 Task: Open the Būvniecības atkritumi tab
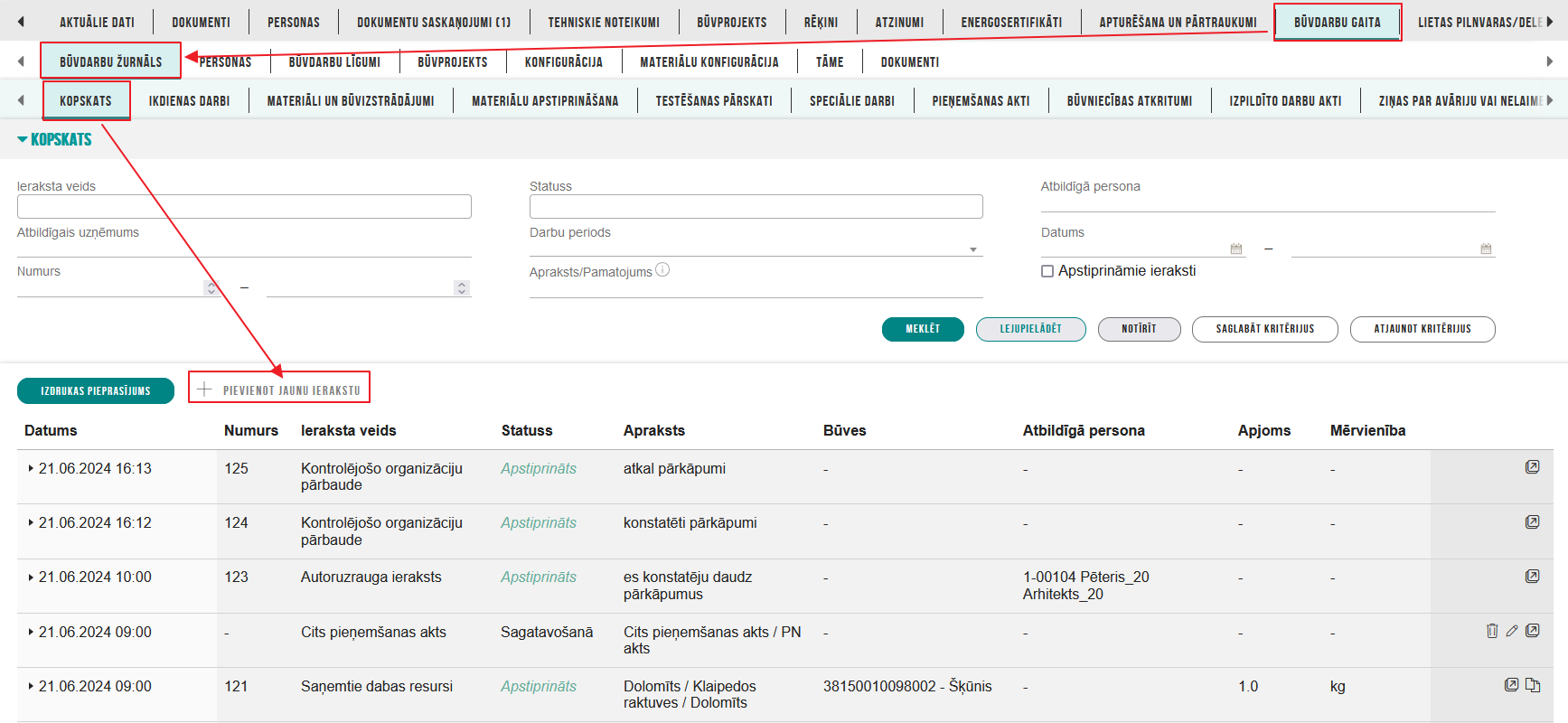tap(1130, 100)
